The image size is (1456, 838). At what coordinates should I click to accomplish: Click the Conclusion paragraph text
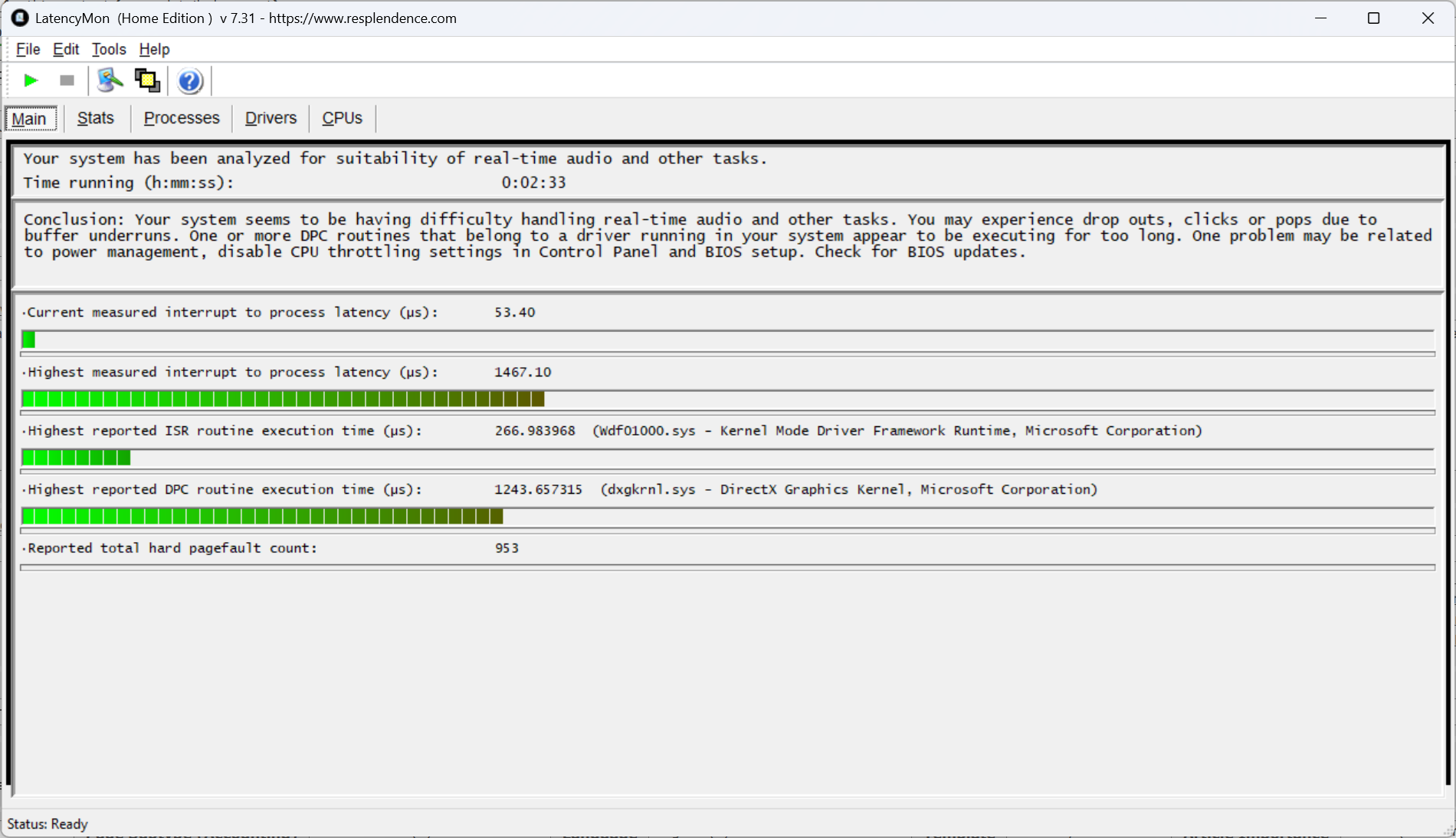point(727,235)
